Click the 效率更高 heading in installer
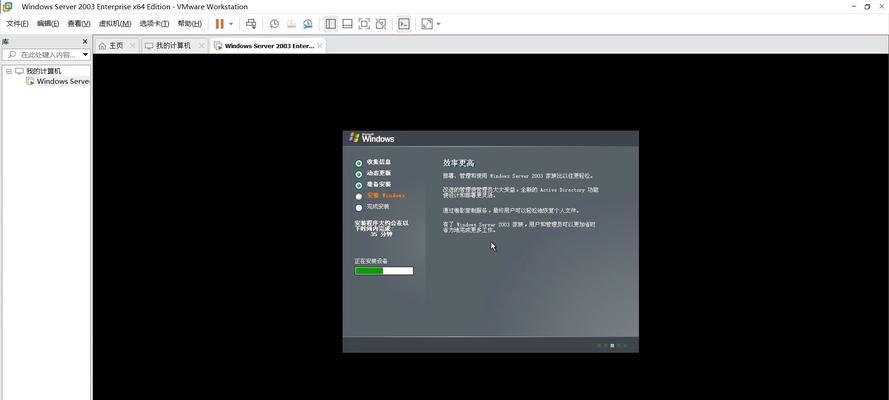 [458, 163]
